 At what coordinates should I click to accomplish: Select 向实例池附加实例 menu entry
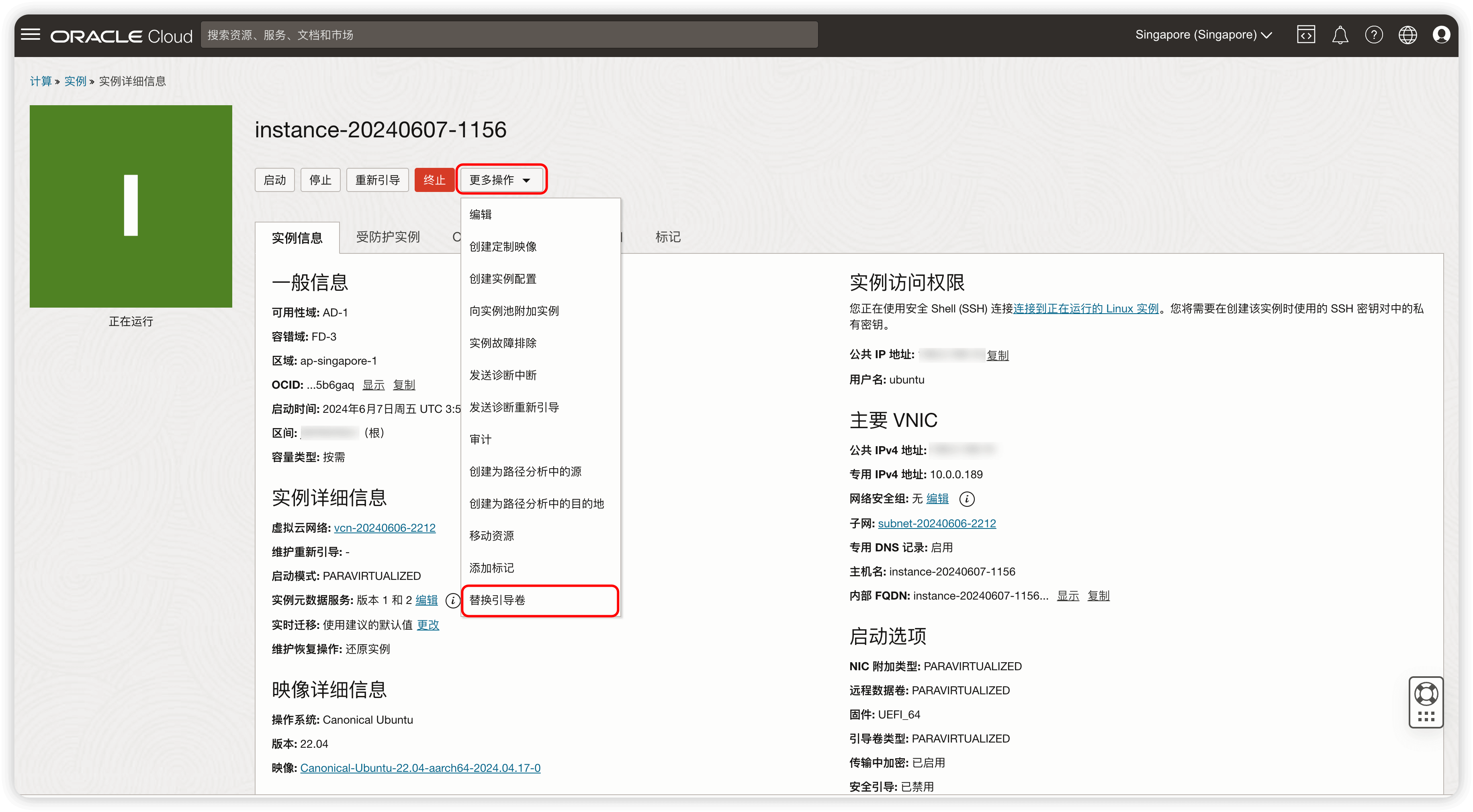coord(540,311)
